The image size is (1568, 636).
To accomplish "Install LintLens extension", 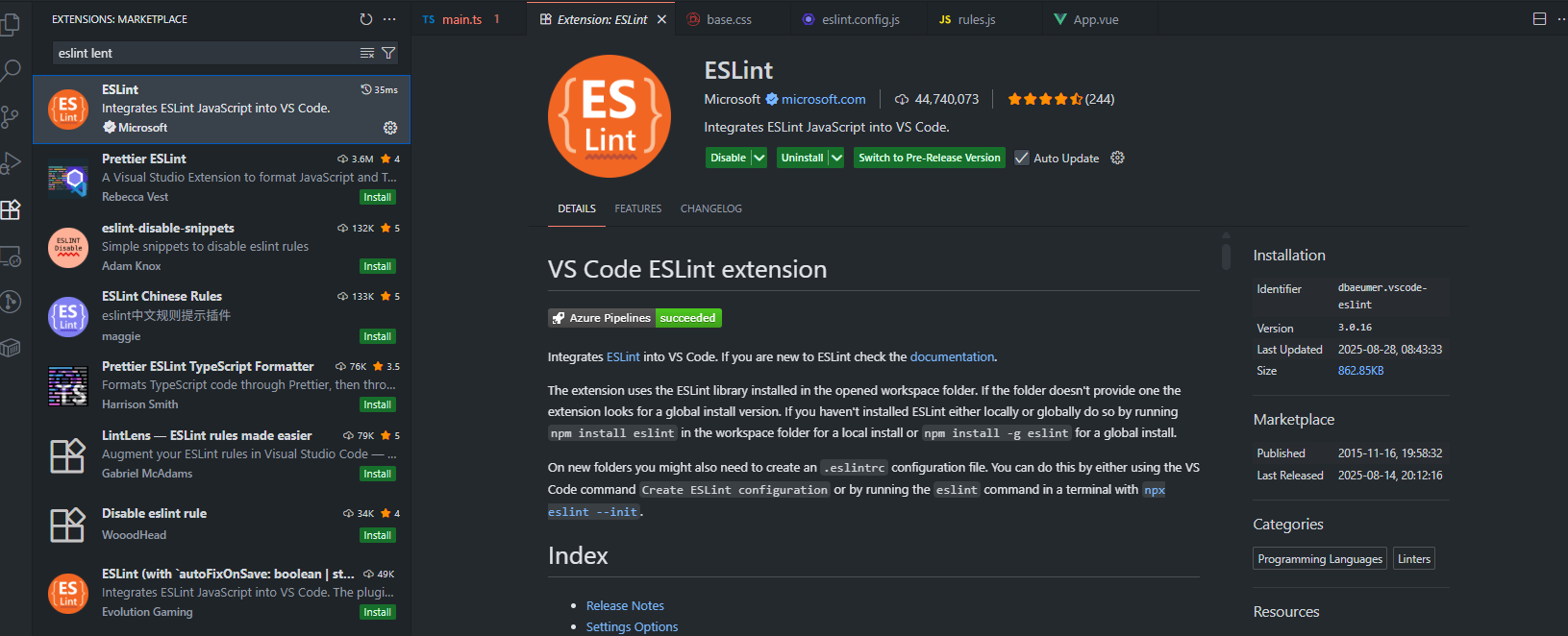I will [x=377, y=474].
